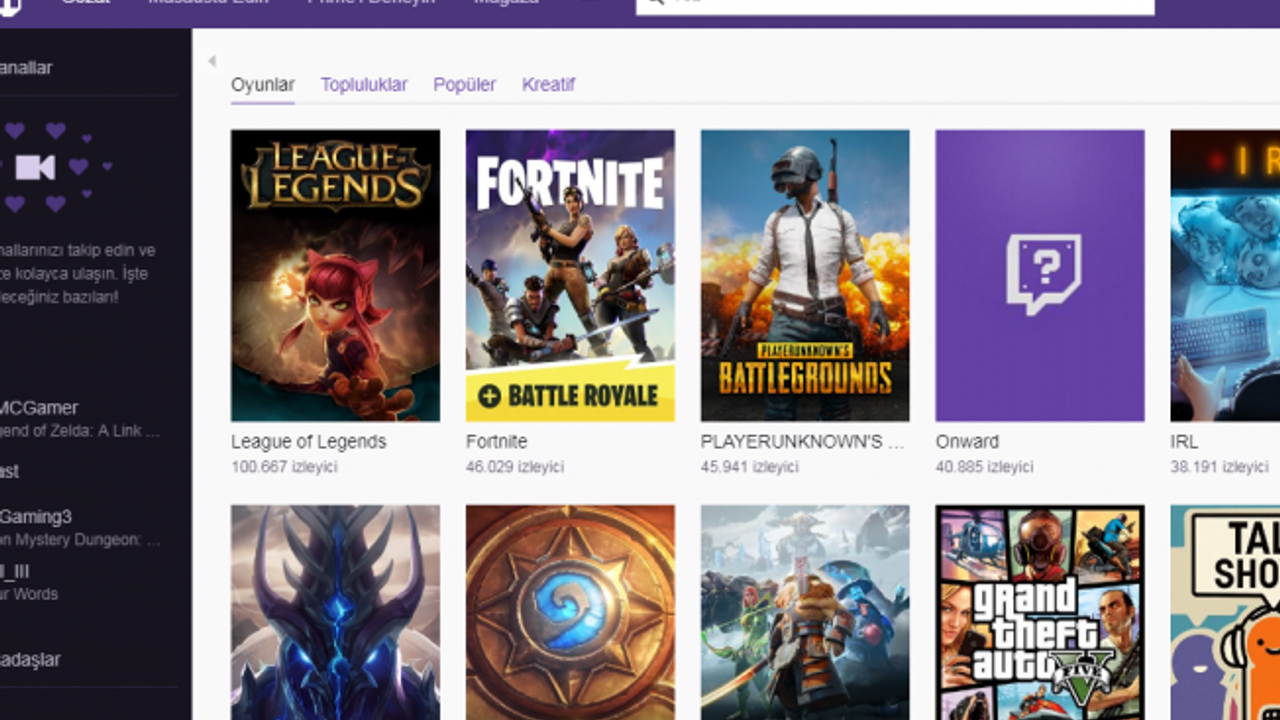Viewport: 1280px width, 720px height.
Task: Click the Mystery Dungeon game text in sidebar
Action: point(82,540)
